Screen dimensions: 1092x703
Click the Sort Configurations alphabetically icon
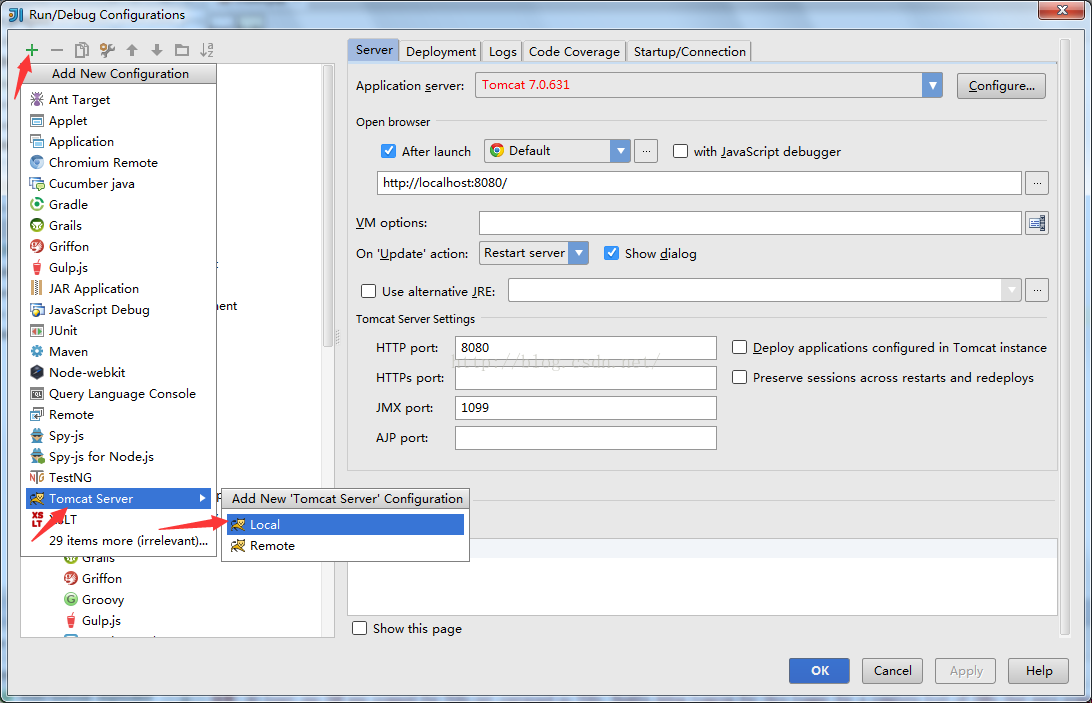(x=207, y=50)
